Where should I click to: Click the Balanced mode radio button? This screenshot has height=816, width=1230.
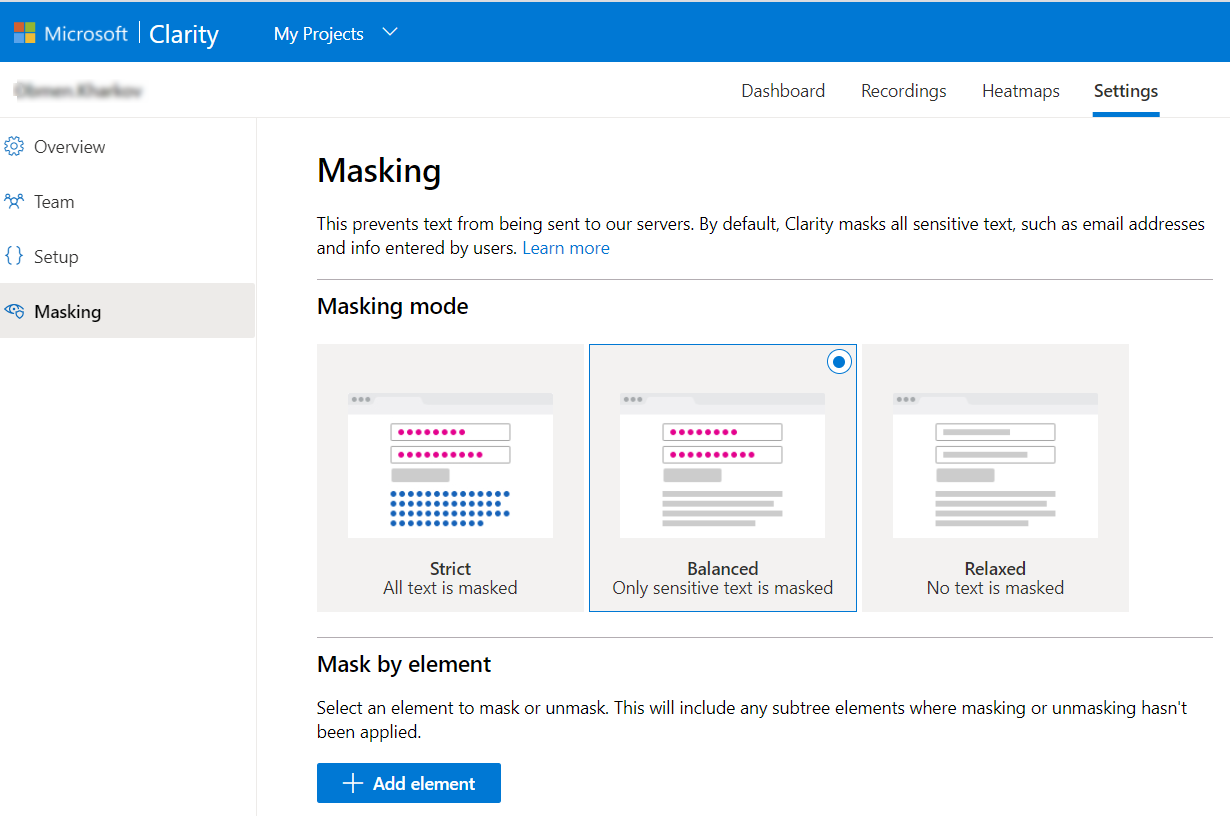[839, 362]
